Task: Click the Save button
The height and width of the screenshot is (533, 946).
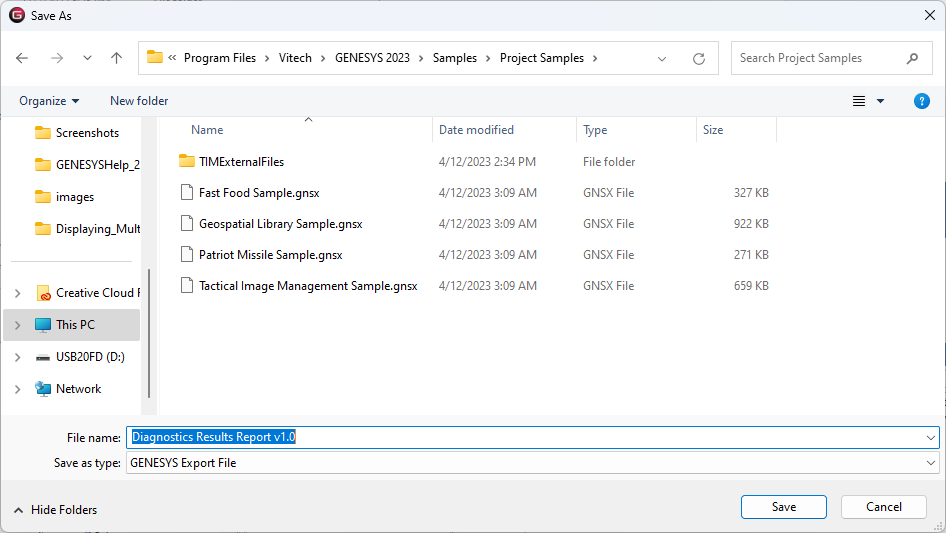Action: (783, 507)
